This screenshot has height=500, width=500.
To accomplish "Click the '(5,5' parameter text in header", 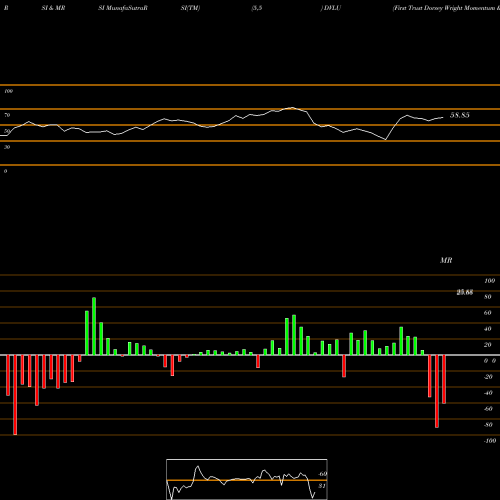I will point(257,8).
